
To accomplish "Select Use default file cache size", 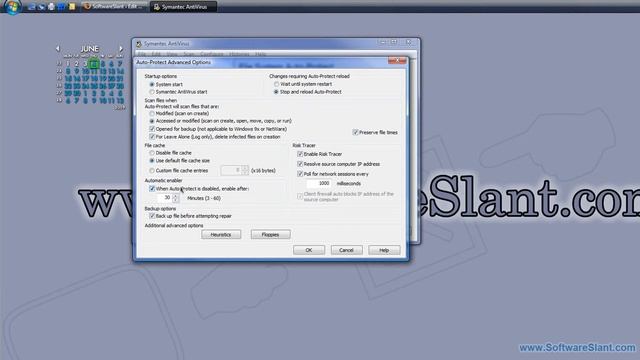I will click(x=152, y=161).
